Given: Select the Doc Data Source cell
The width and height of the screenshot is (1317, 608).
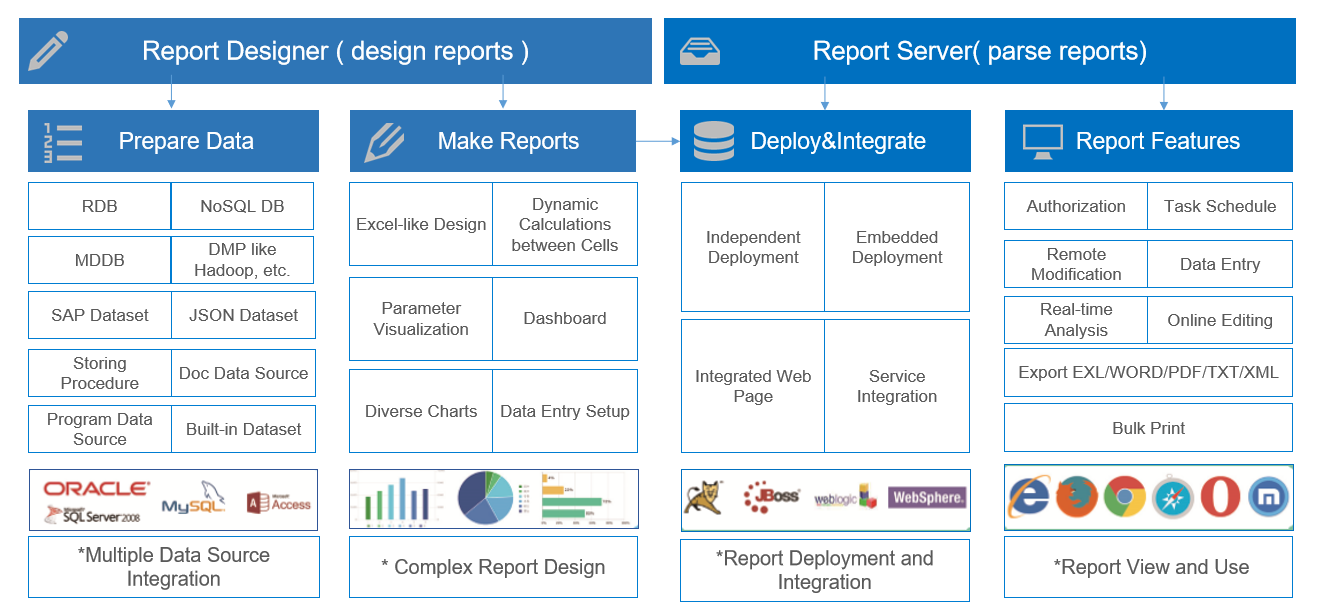Looking at the screenshot, I should coord(243,373).
